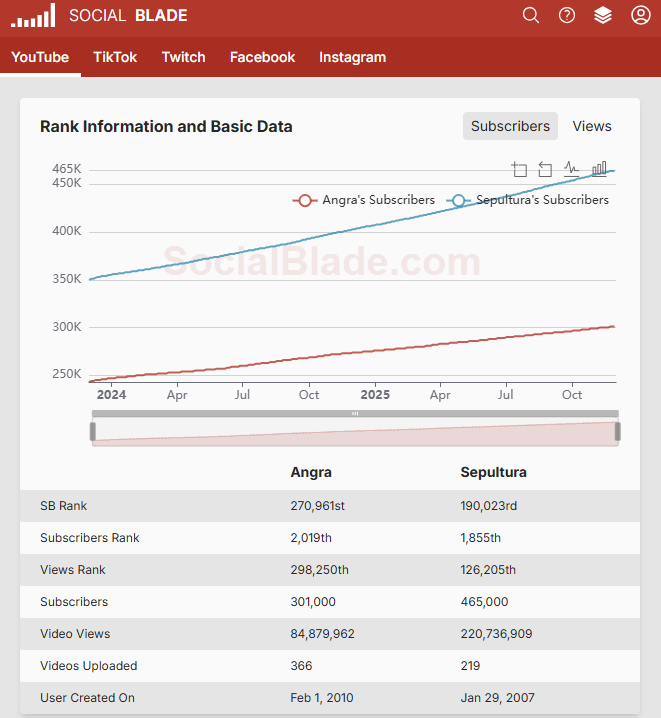Click the 465K y-axis label
The width and height of the screenshot is (661, 718).
click(67, 169)
